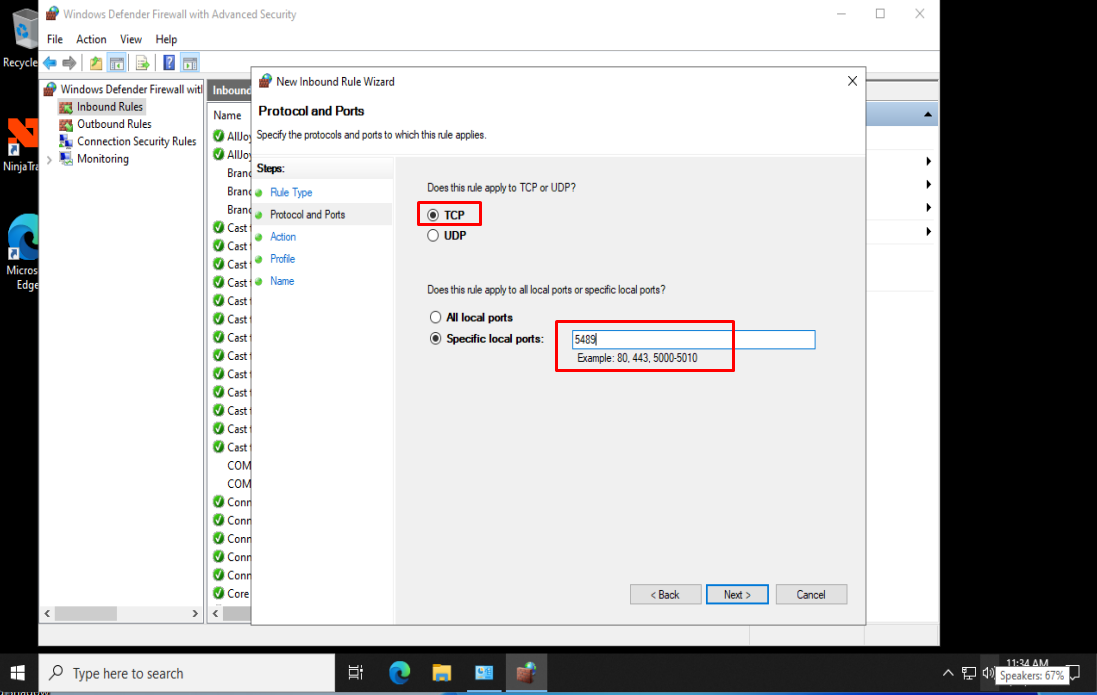Open the File menu
The image size is (1097, 695).
(55, 39)
